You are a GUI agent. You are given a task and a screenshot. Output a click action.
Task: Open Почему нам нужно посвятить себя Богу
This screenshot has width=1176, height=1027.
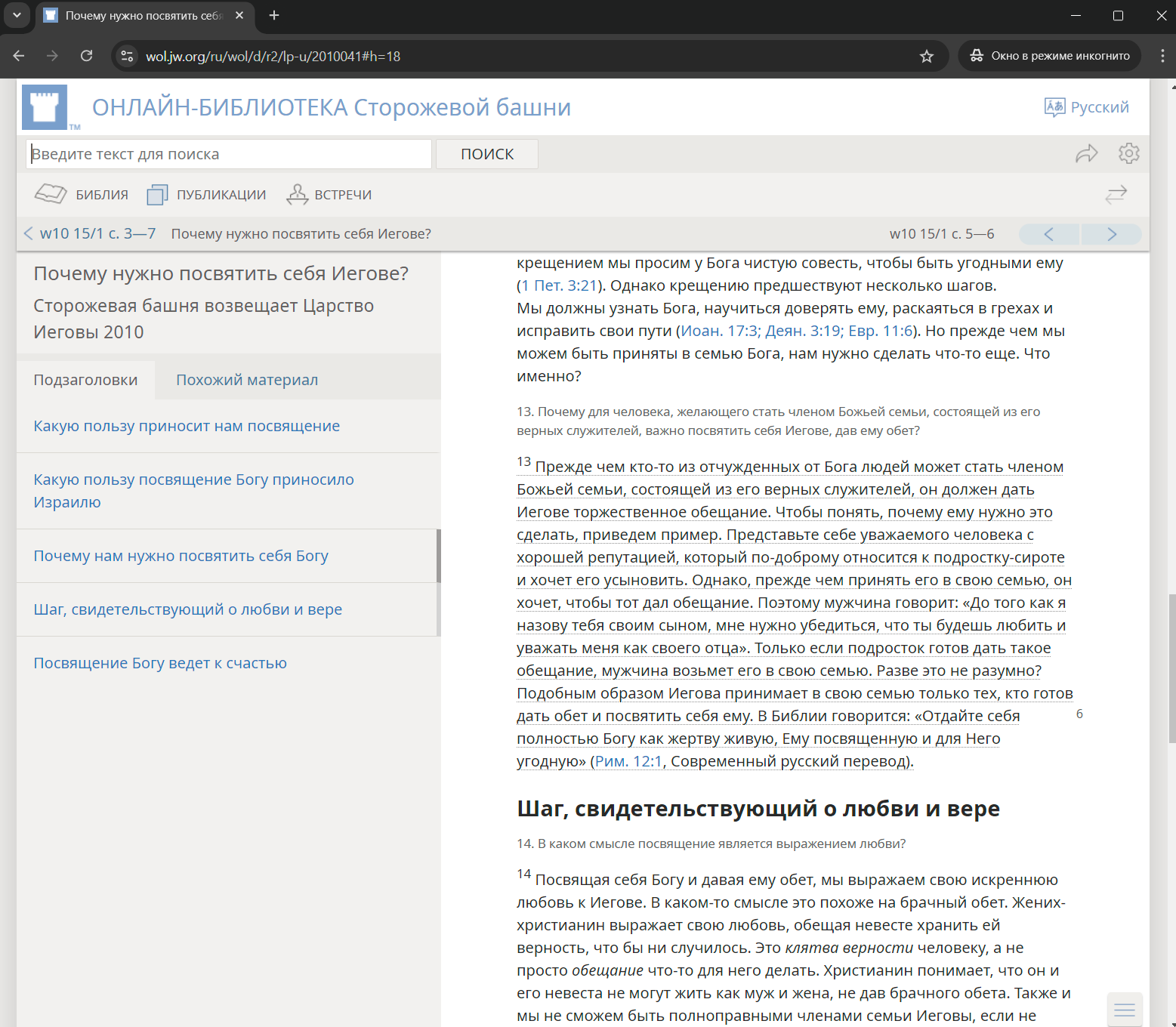(x=181, y=556)
